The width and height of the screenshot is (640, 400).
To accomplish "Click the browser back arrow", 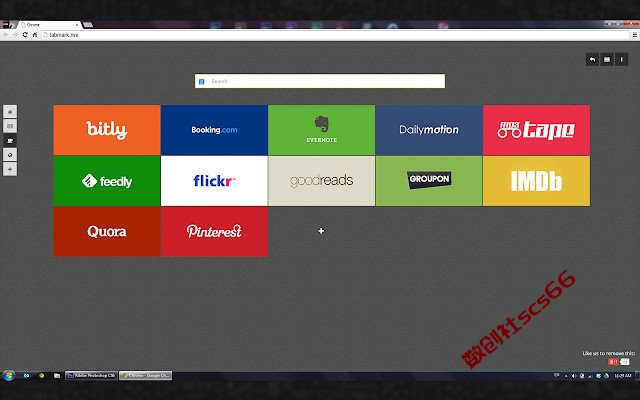I will click(6, 35).
